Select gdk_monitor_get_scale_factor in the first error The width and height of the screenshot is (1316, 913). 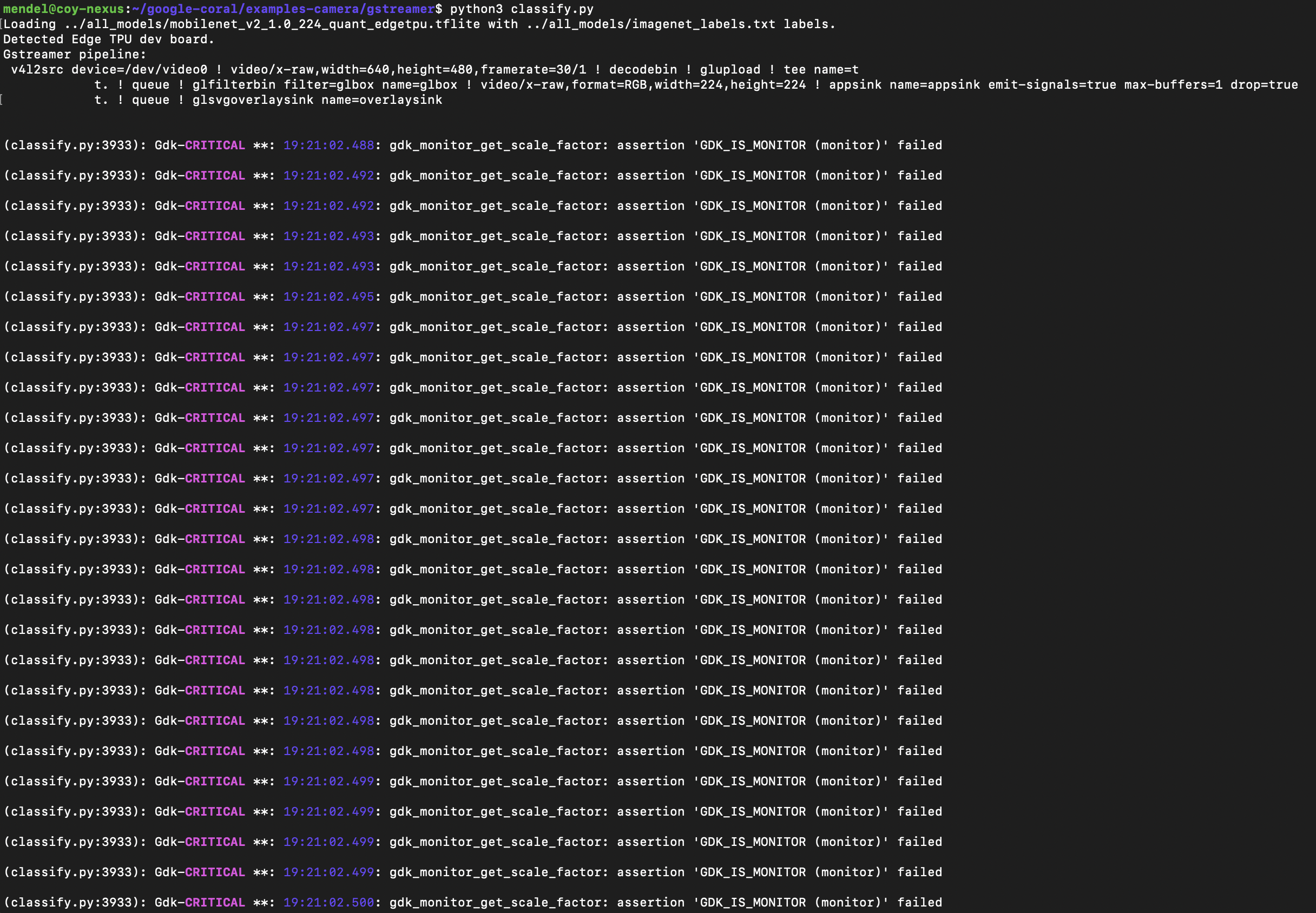pos(496,145)
